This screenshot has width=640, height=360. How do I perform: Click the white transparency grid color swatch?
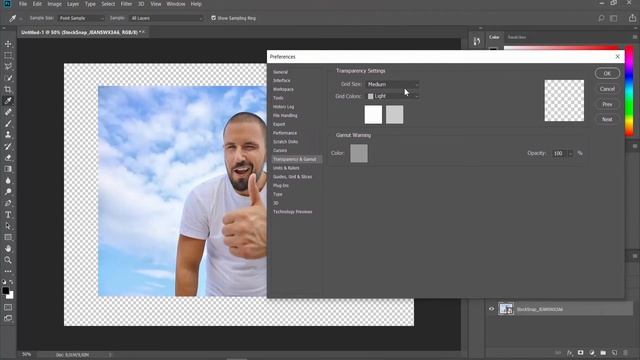pos(373,115)
